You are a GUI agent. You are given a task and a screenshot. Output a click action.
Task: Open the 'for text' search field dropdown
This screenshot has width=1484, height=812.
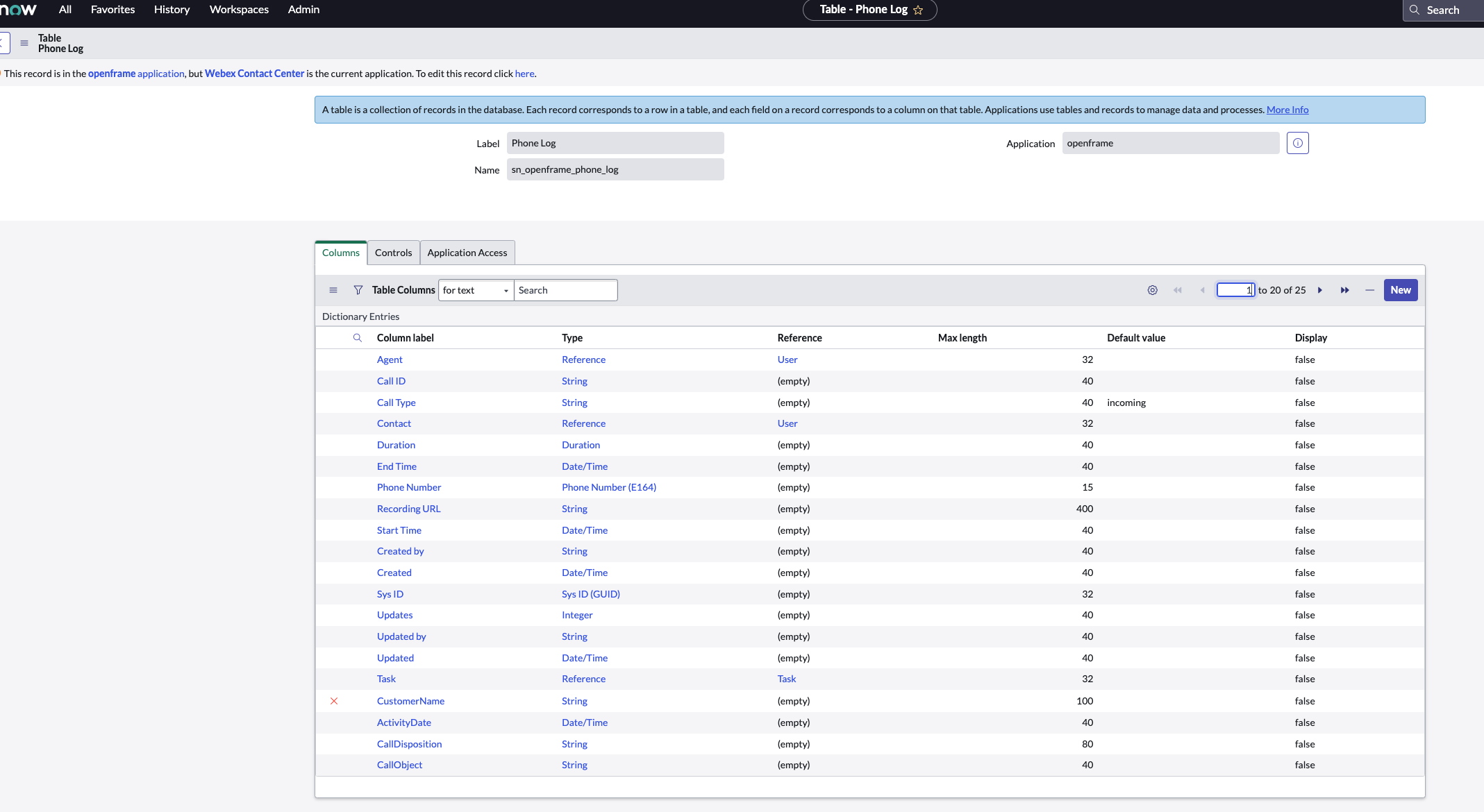tap(476, 290)
